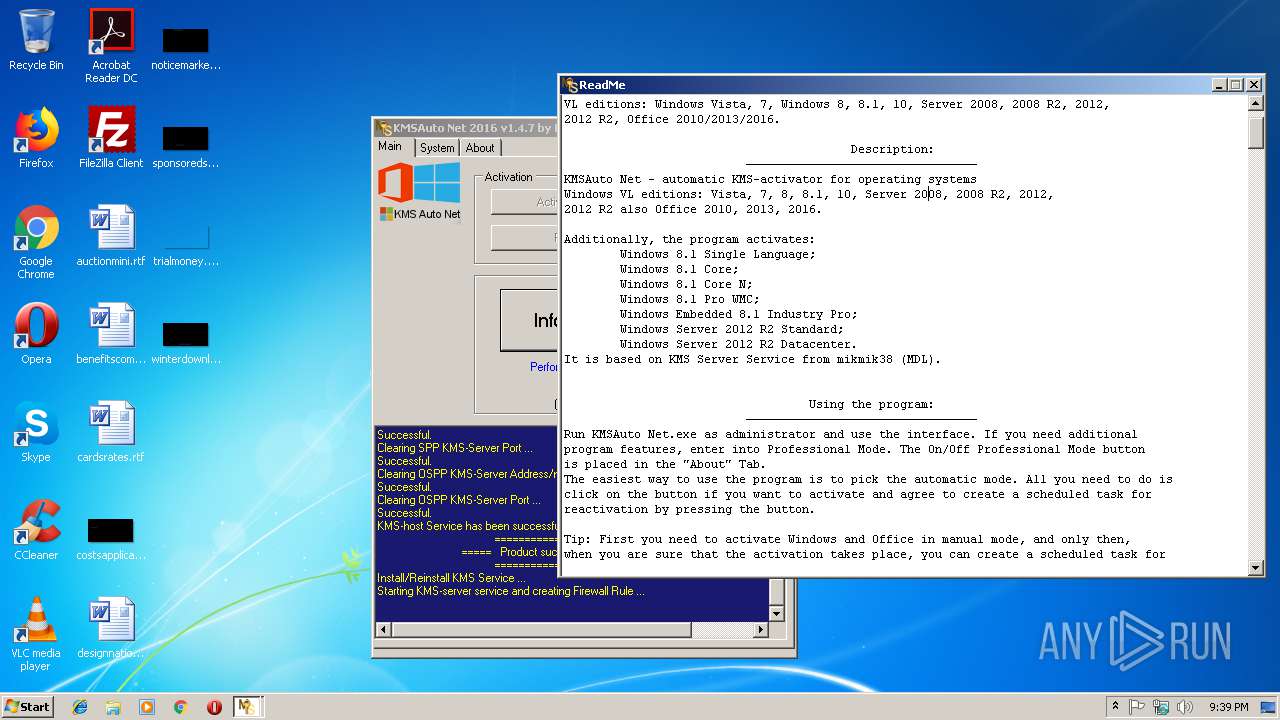
Task: Select the Firefox desktop shortcut
Action: point(36,138)
